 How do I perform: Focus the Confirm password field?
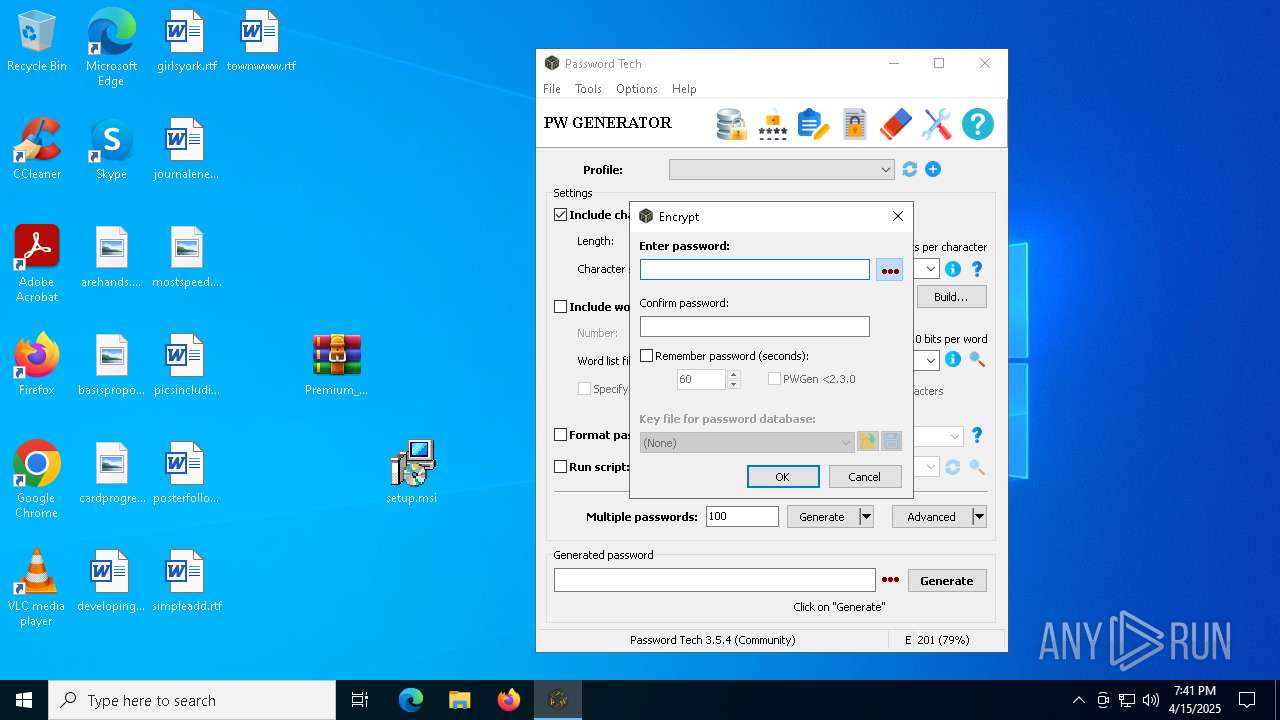pos(755,327)
